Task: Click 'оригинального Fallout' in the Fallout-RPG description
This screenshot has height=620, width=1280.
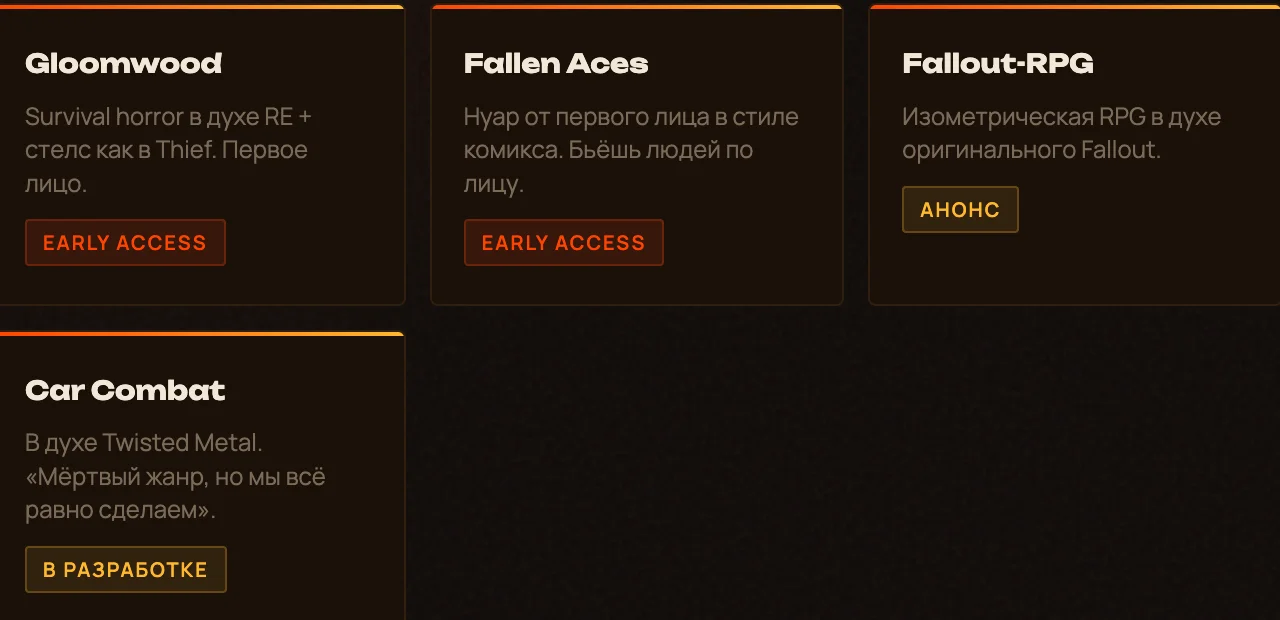Action: pyautogui.click(x=1030, y=151)
